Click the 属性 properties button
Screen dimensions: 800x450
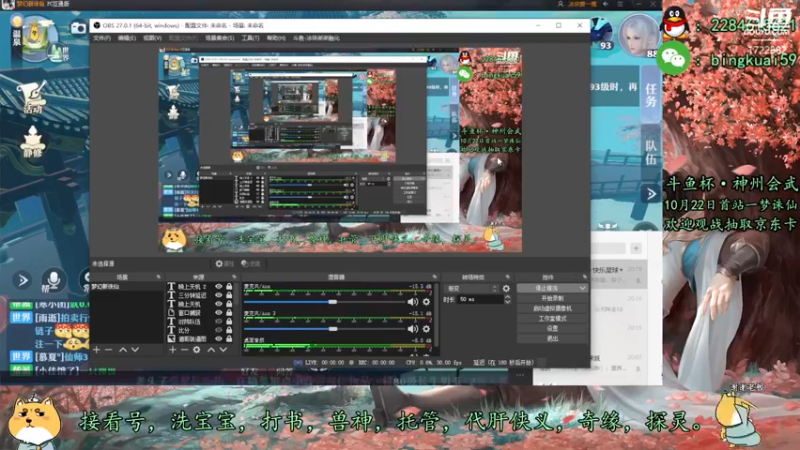click(x=224, y=264)
